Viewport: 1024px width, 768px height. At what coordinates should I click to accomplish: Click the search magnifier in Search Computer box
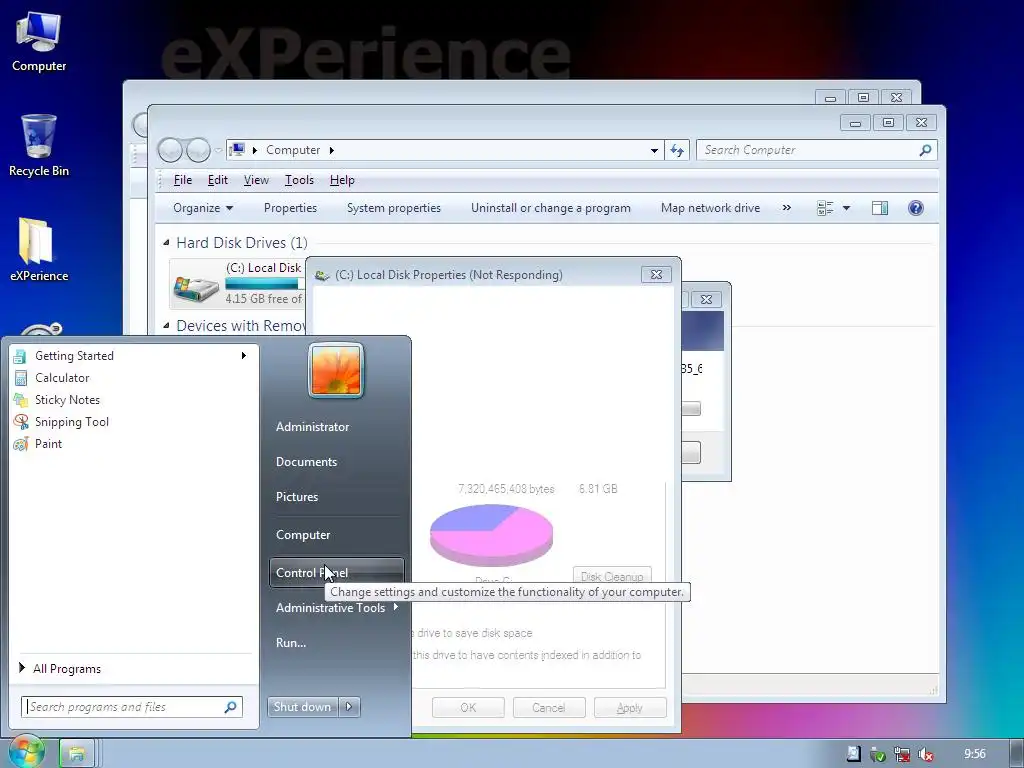[925, 150]
